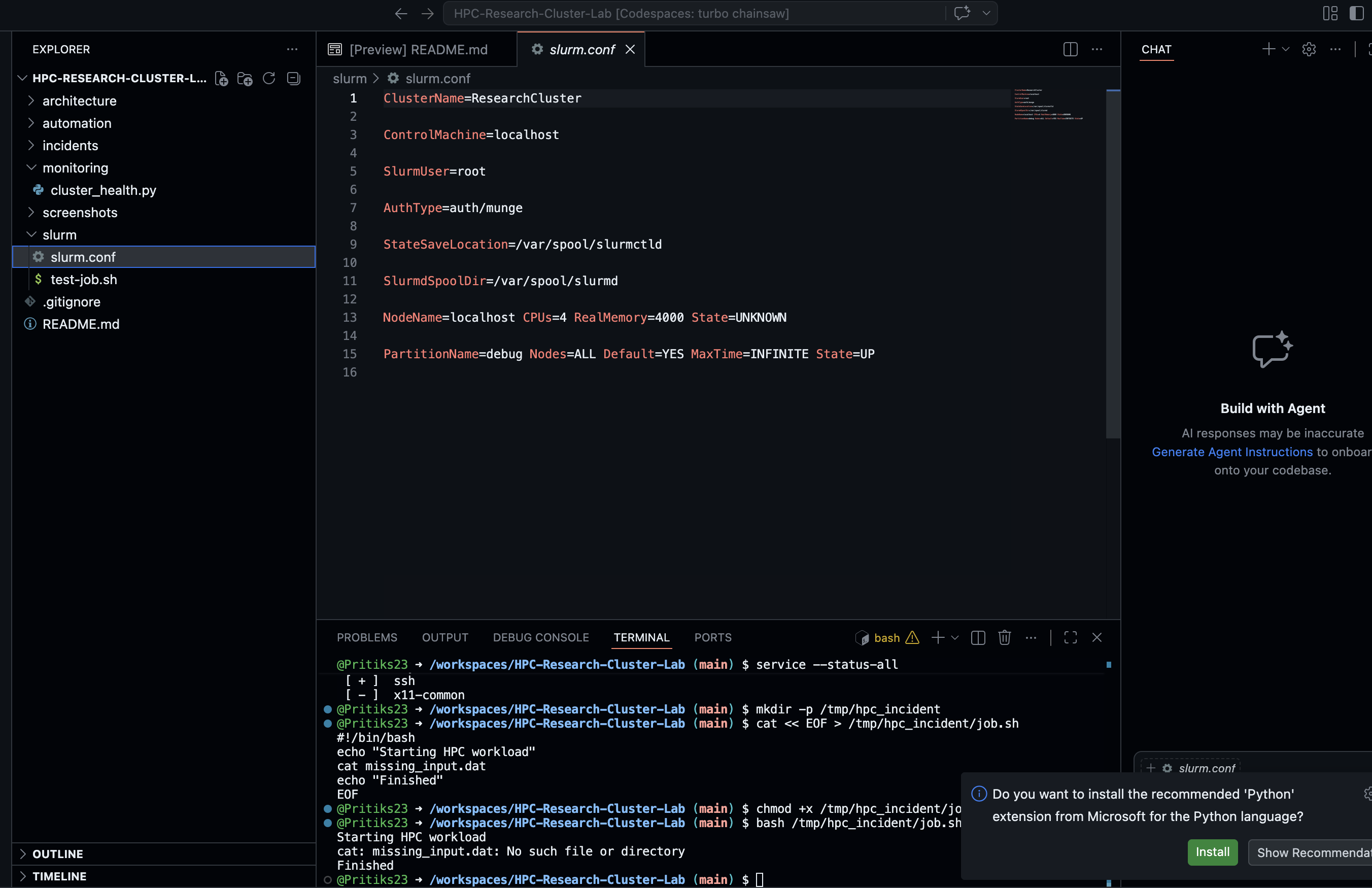This screenshot has height=888, width=1372.
Task: Switch to the [Preview] README.md tab
Action: click(x=416, y=50)
